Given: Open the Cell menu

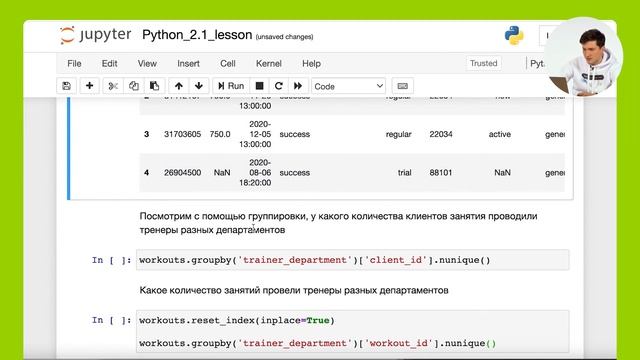Looking at the screenshot, I should coord(228,64).
